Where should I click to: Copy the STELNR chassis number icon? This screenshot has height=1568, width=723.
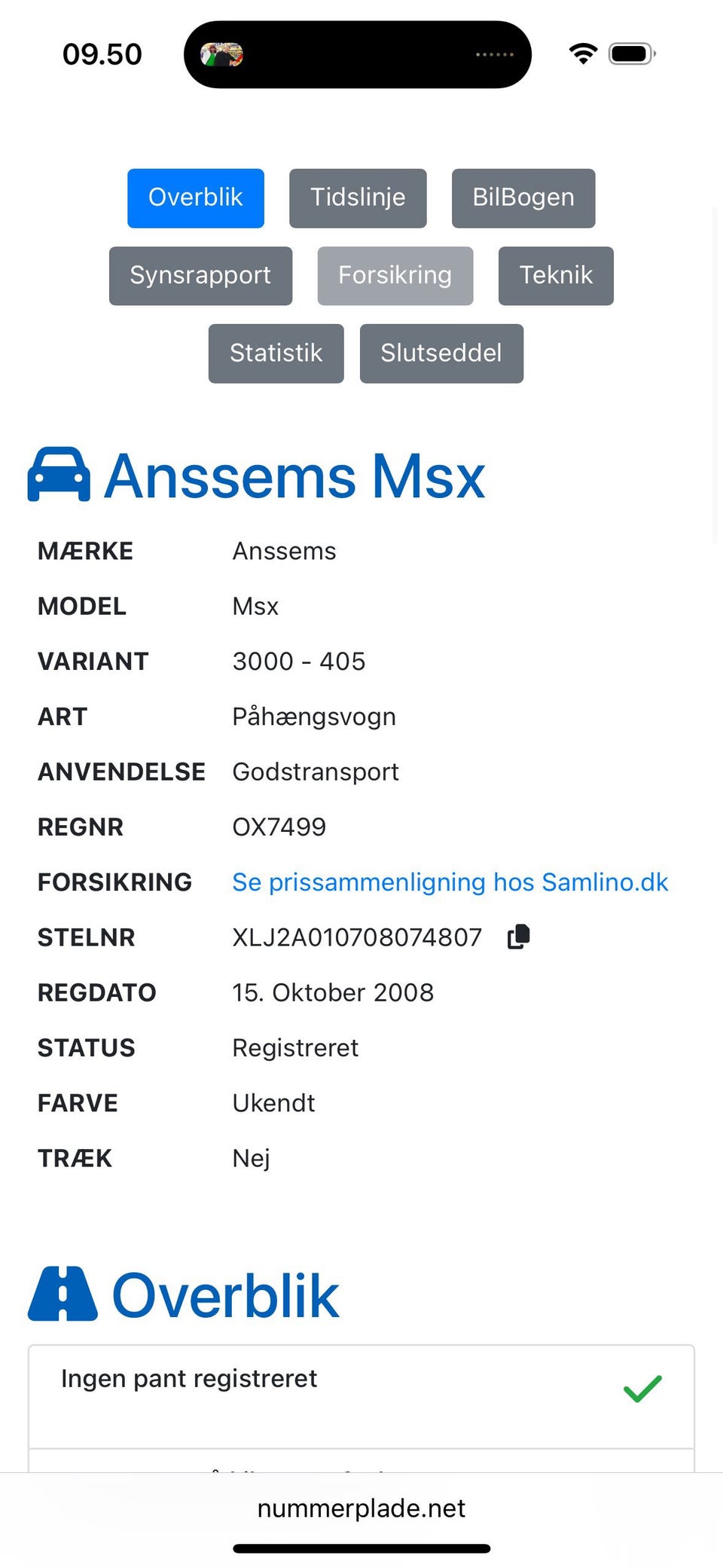[x=519, y=937]
